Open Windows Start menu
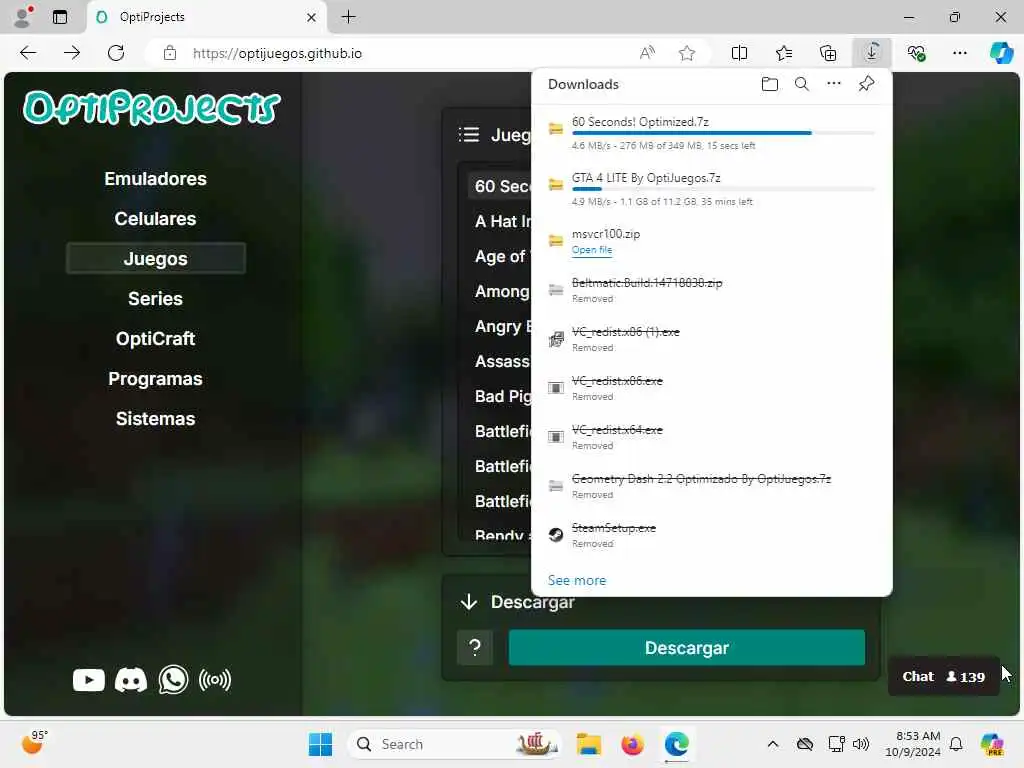 pyautogui.click(x=320, y=744)
